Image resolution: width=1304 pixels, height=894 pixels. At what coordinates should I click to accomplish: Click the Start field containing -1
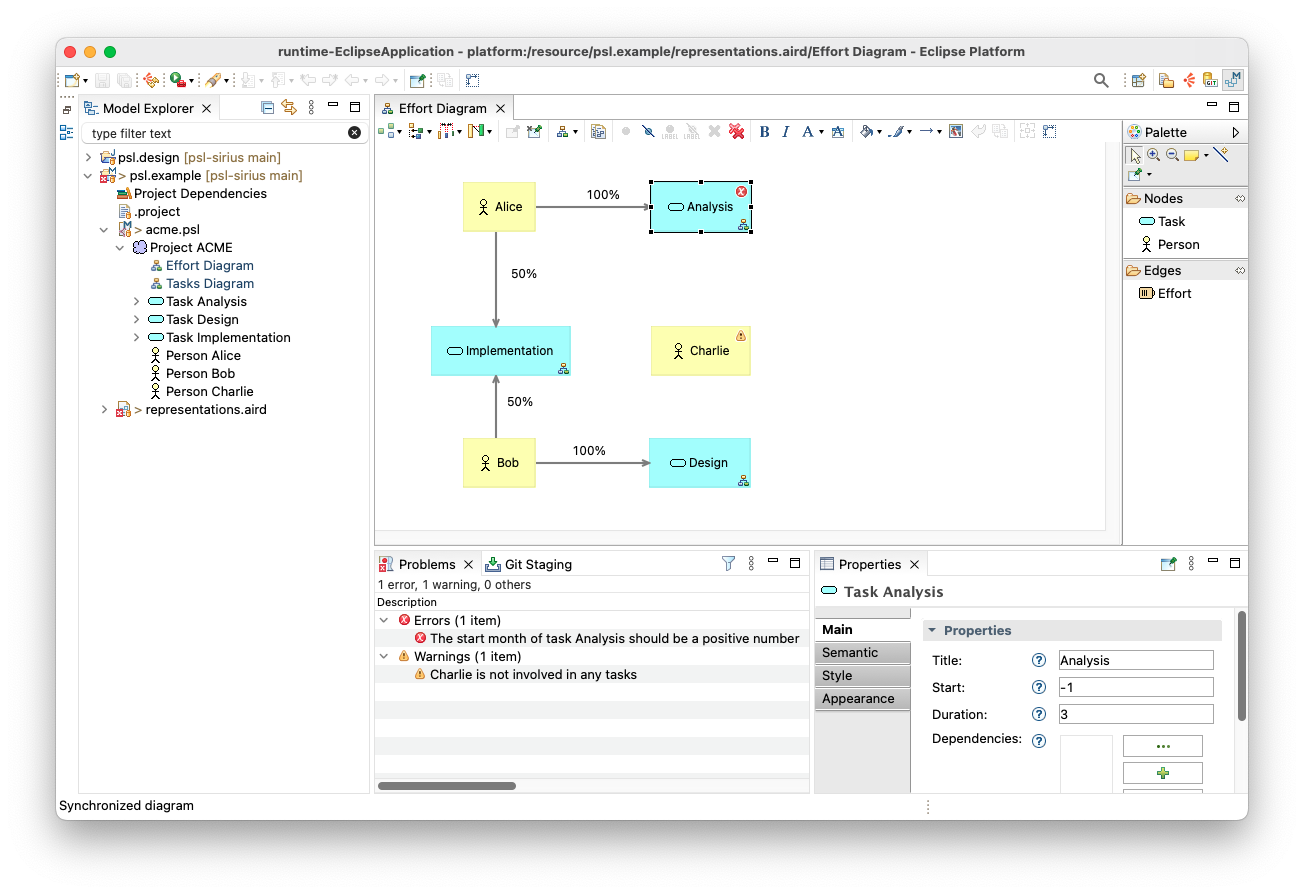1135,688
